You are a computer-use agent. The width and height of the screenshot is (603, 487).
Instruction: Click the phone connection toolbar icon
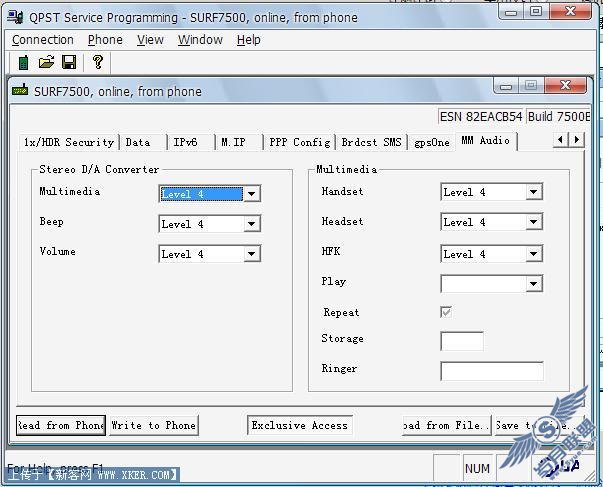click(x=23, y=63)
